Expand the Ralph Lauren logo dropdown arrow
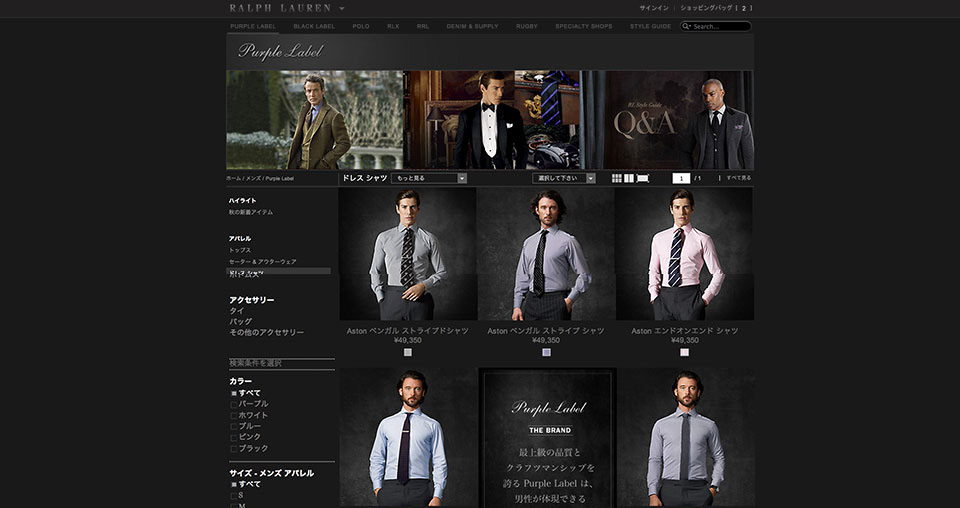 [342, 9]
